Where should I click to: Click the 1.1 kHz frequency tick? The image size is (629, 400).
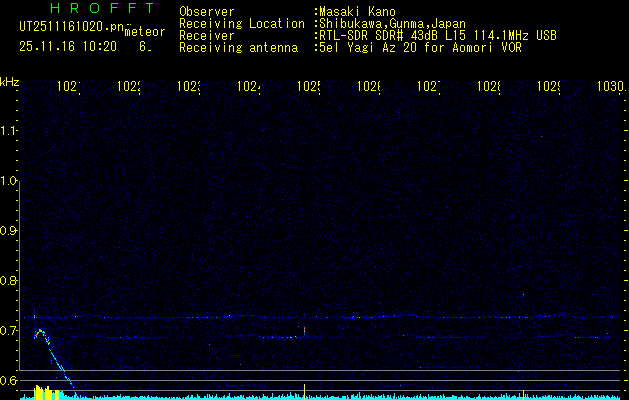coord(9,131)
